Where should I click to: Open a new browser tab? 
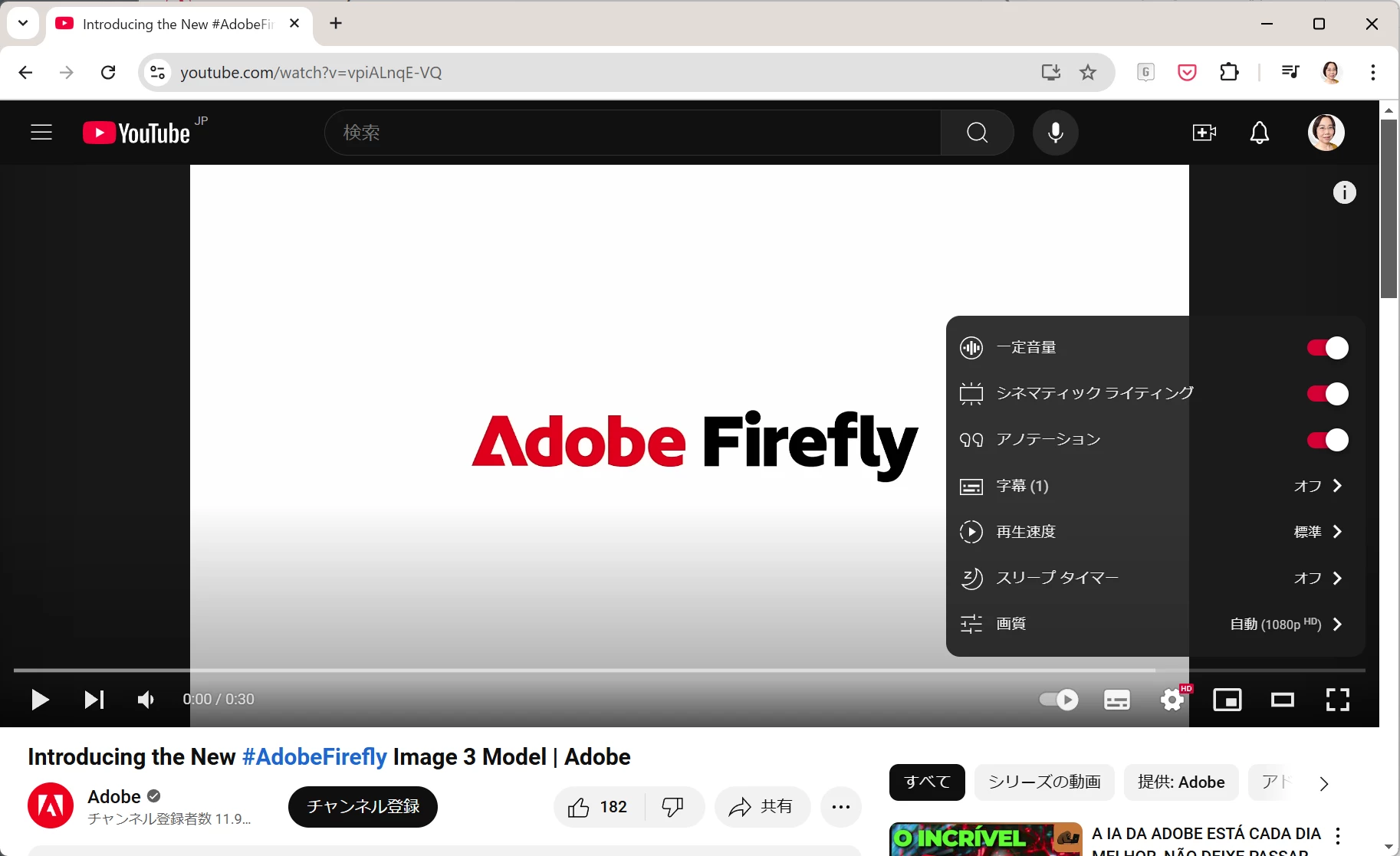tap(336, 23)
